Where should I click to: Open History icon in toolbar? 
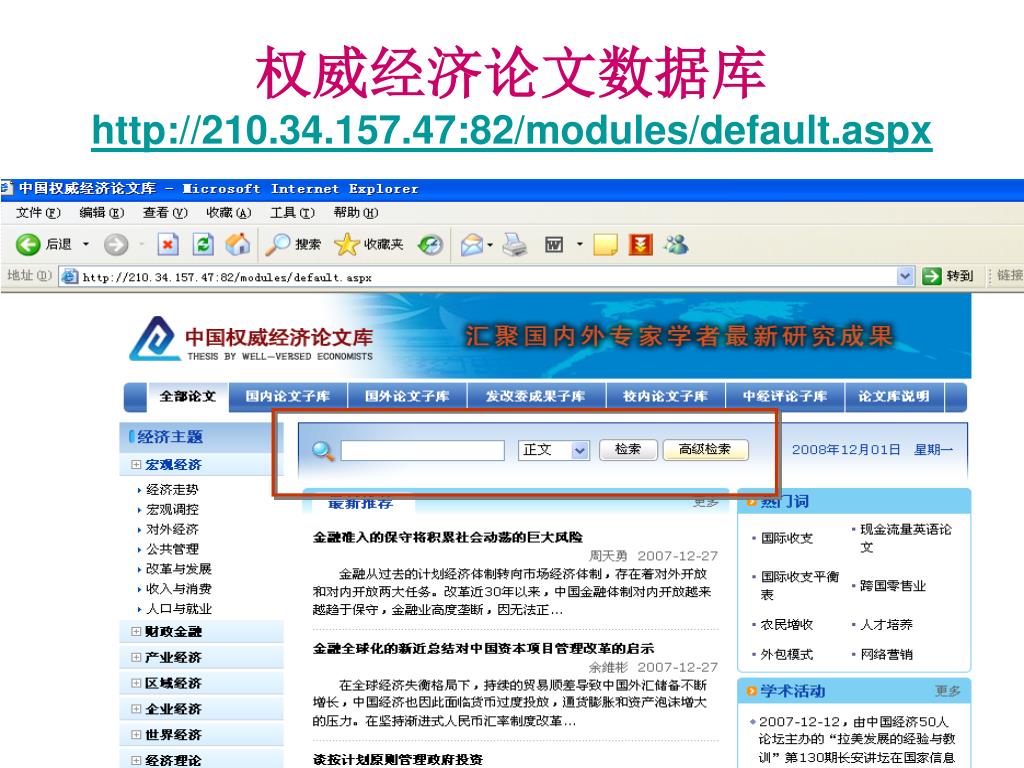tap(430, 245)
